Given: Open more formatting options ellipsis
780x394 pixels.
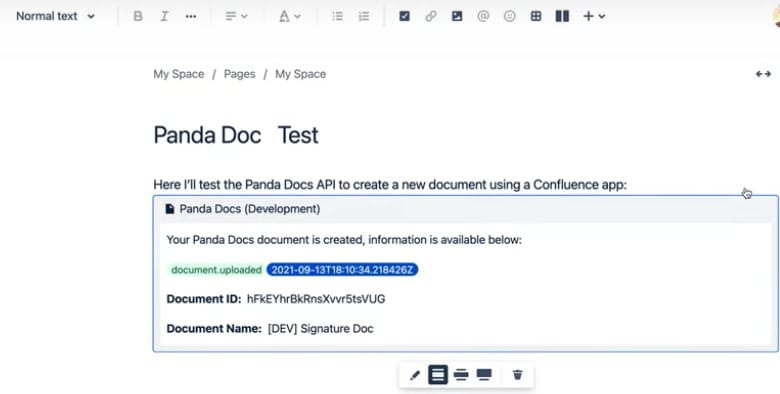Looking at the screenshot, I should click(x=191, y=16).
